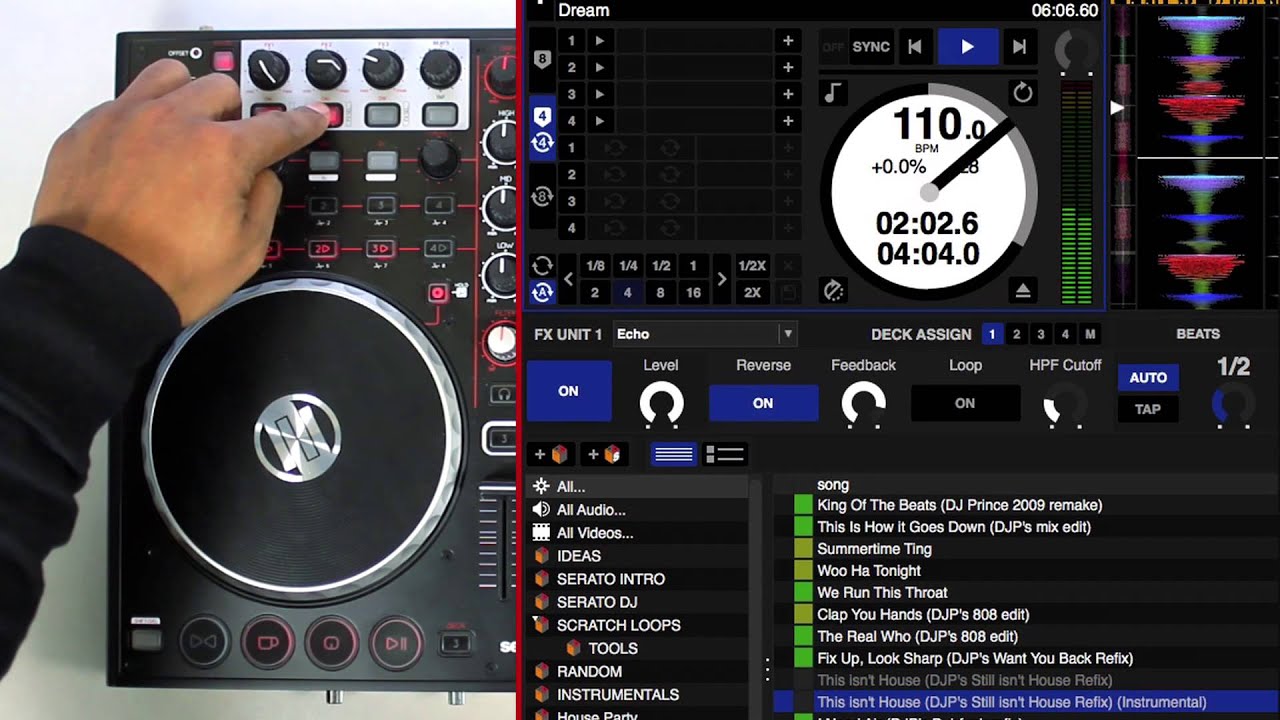The width and height of the screenshot is (1280, 720).
Task: Click the skip to previous track icon
Action: coord(914,47)
